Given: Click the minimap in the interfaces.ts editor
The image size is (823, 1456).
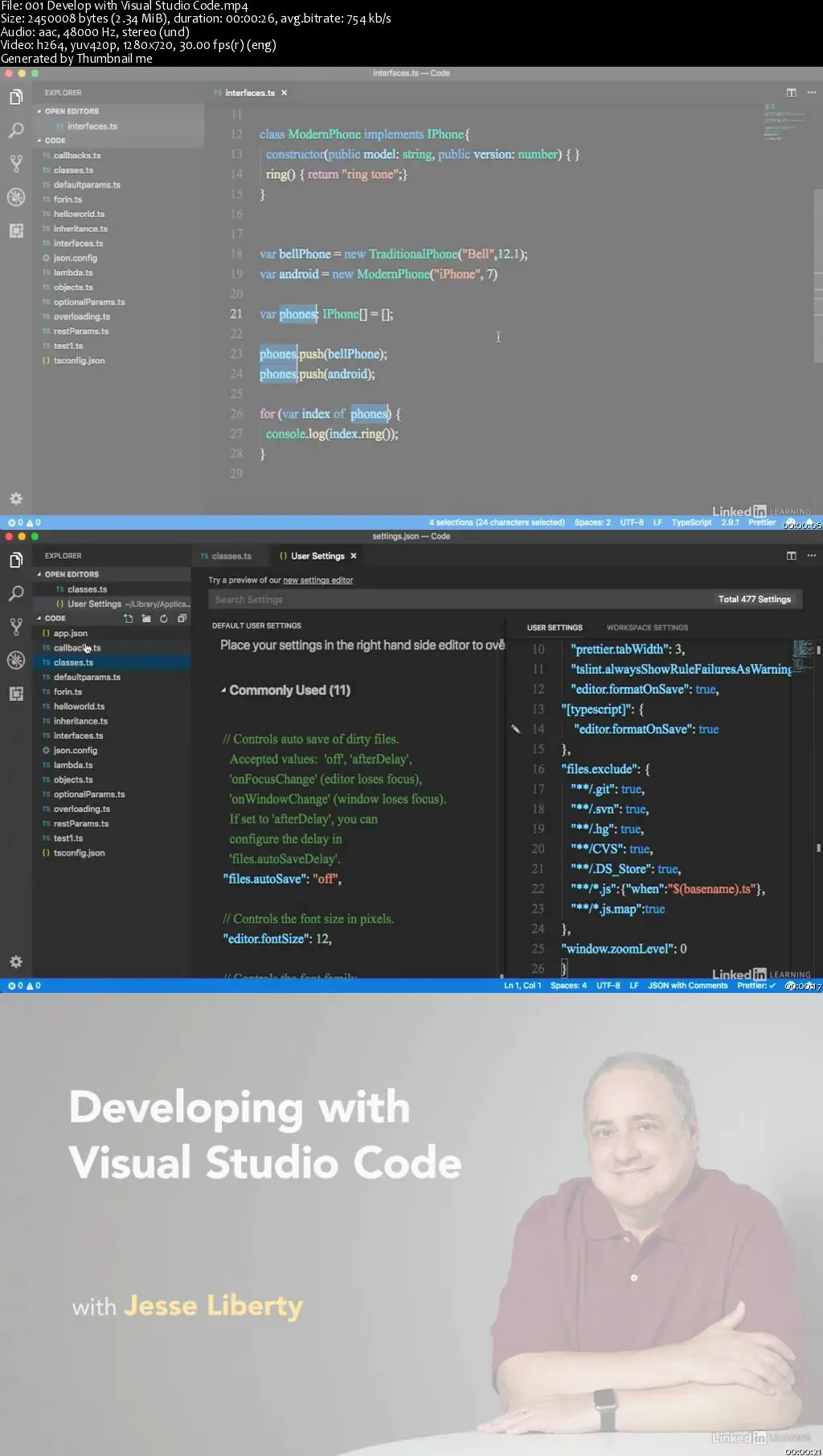Looking at the screenshot, I should (785, 122).
